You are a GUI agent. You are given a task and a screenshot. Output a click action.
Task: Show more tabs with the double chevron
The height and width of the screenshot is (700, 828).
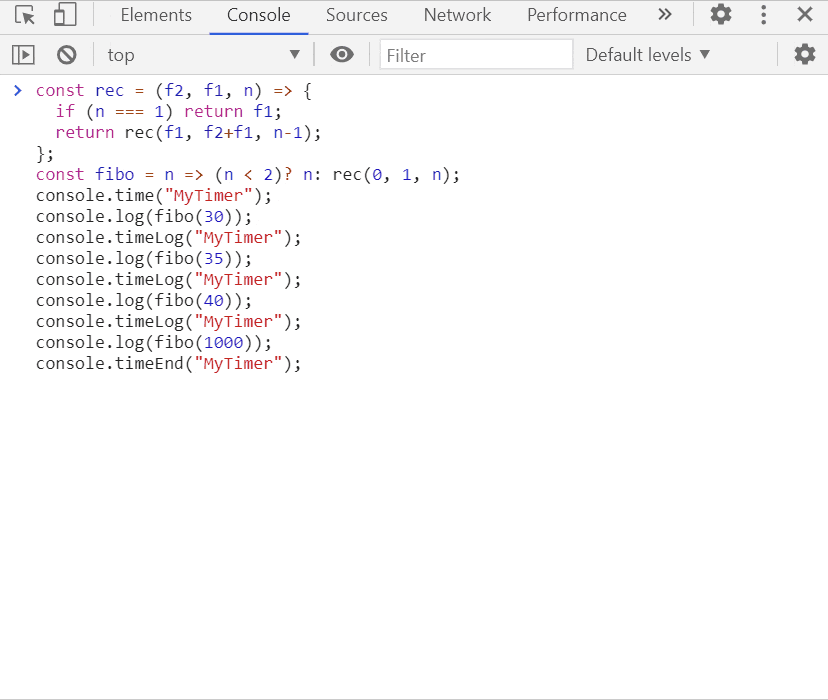[665, 15]
